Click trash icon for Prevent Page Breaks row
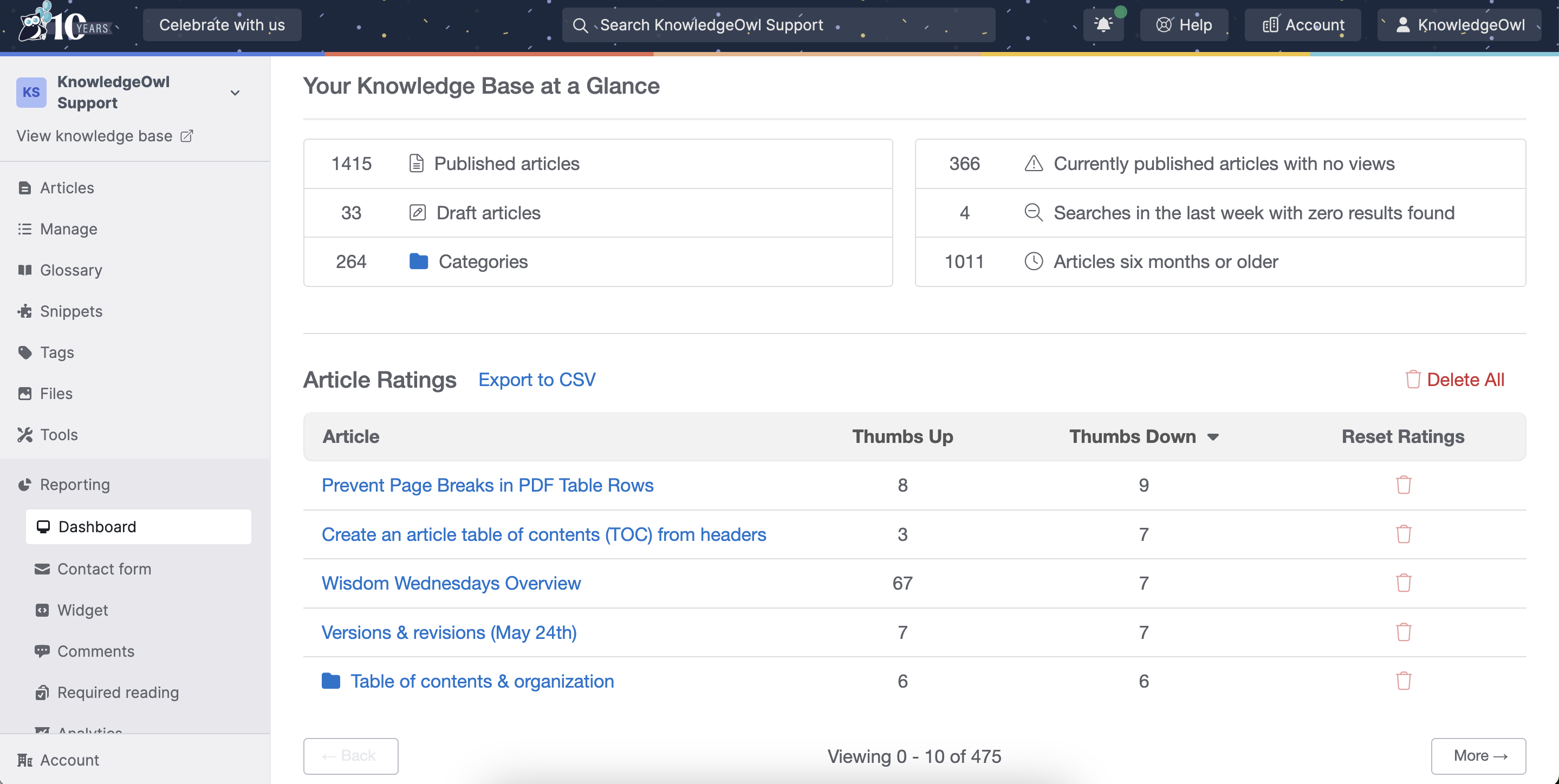The height and width of the screenshot is (784, 1559). (1403, 485)
